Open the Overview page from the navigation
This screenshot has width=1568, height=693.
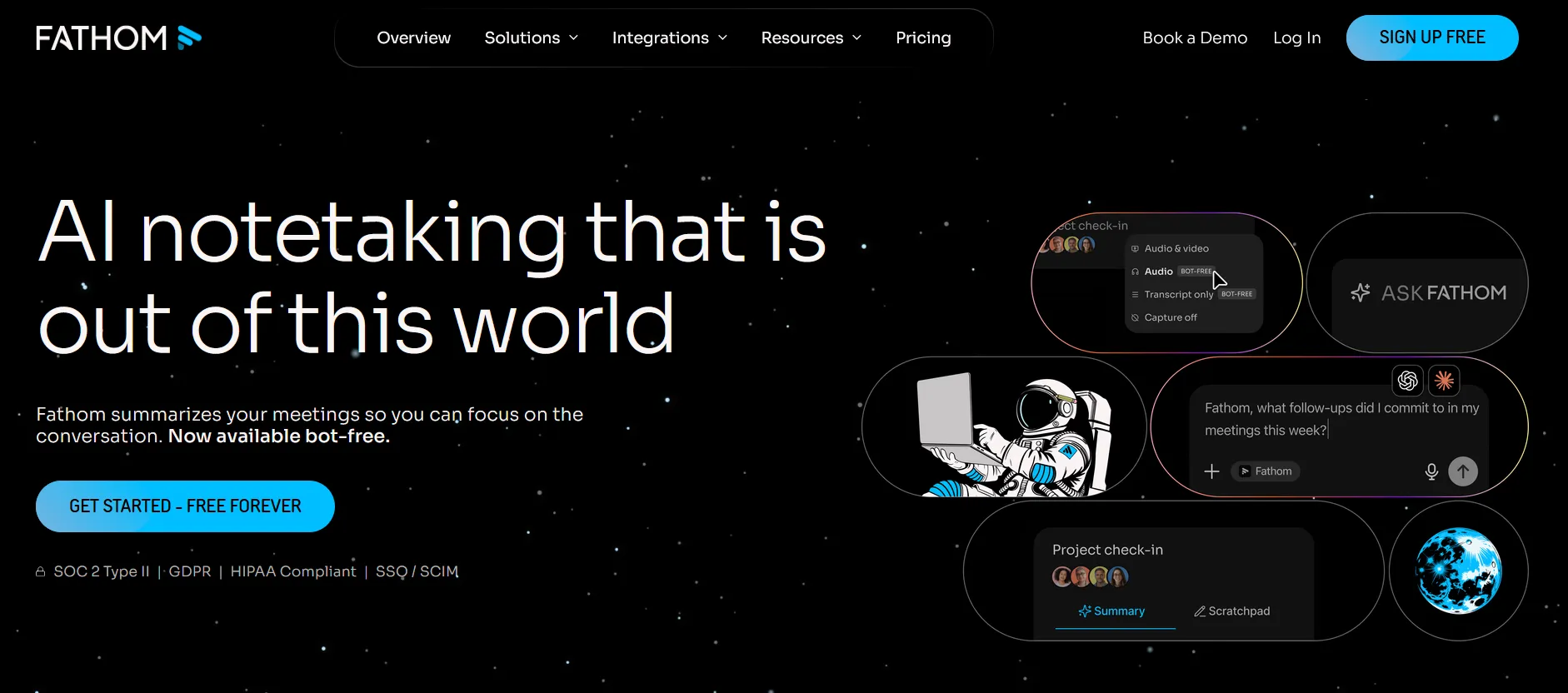pyautogui.click(x=413, y=37)
